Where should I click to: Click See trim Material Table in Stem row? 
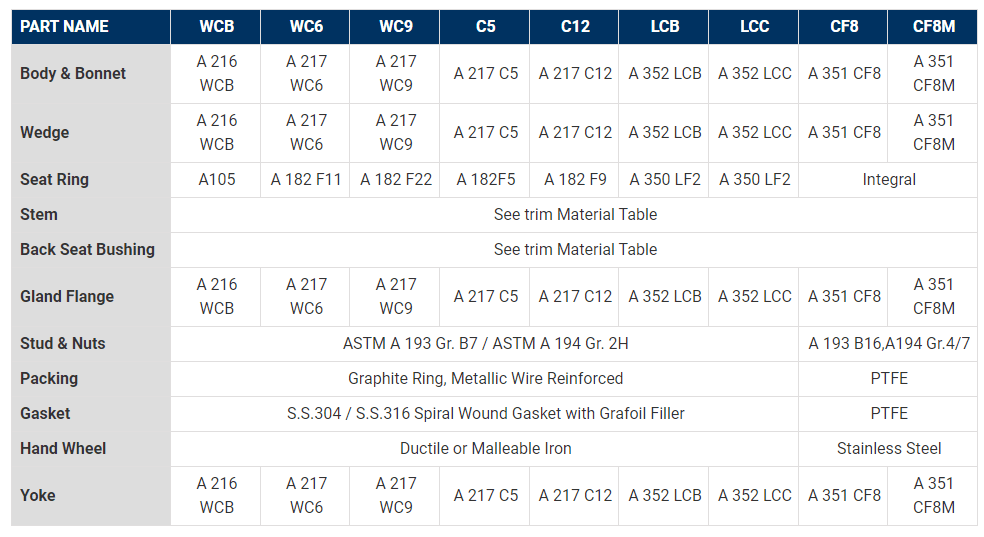coord(575,214)
